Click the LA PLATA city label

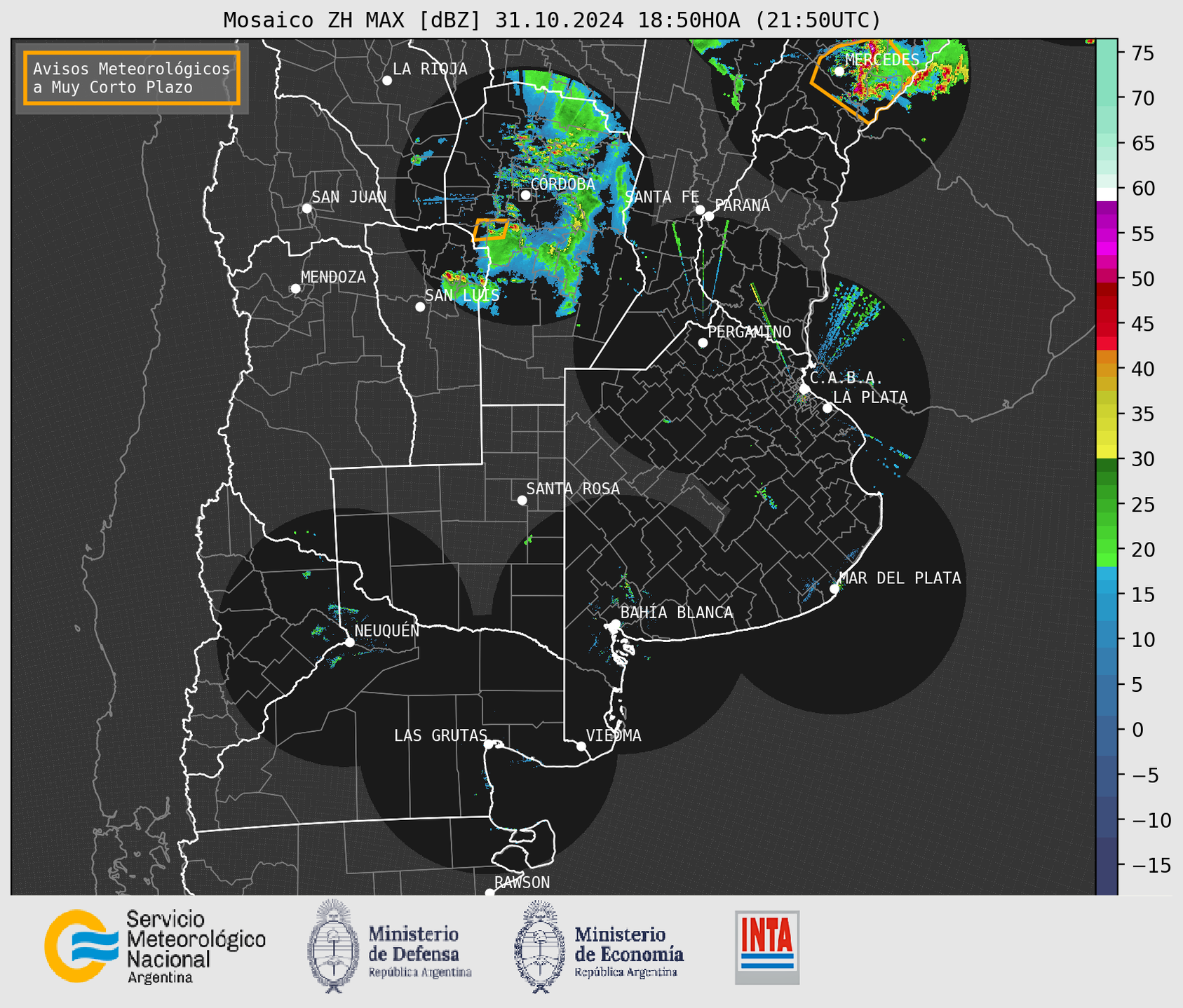870,397
